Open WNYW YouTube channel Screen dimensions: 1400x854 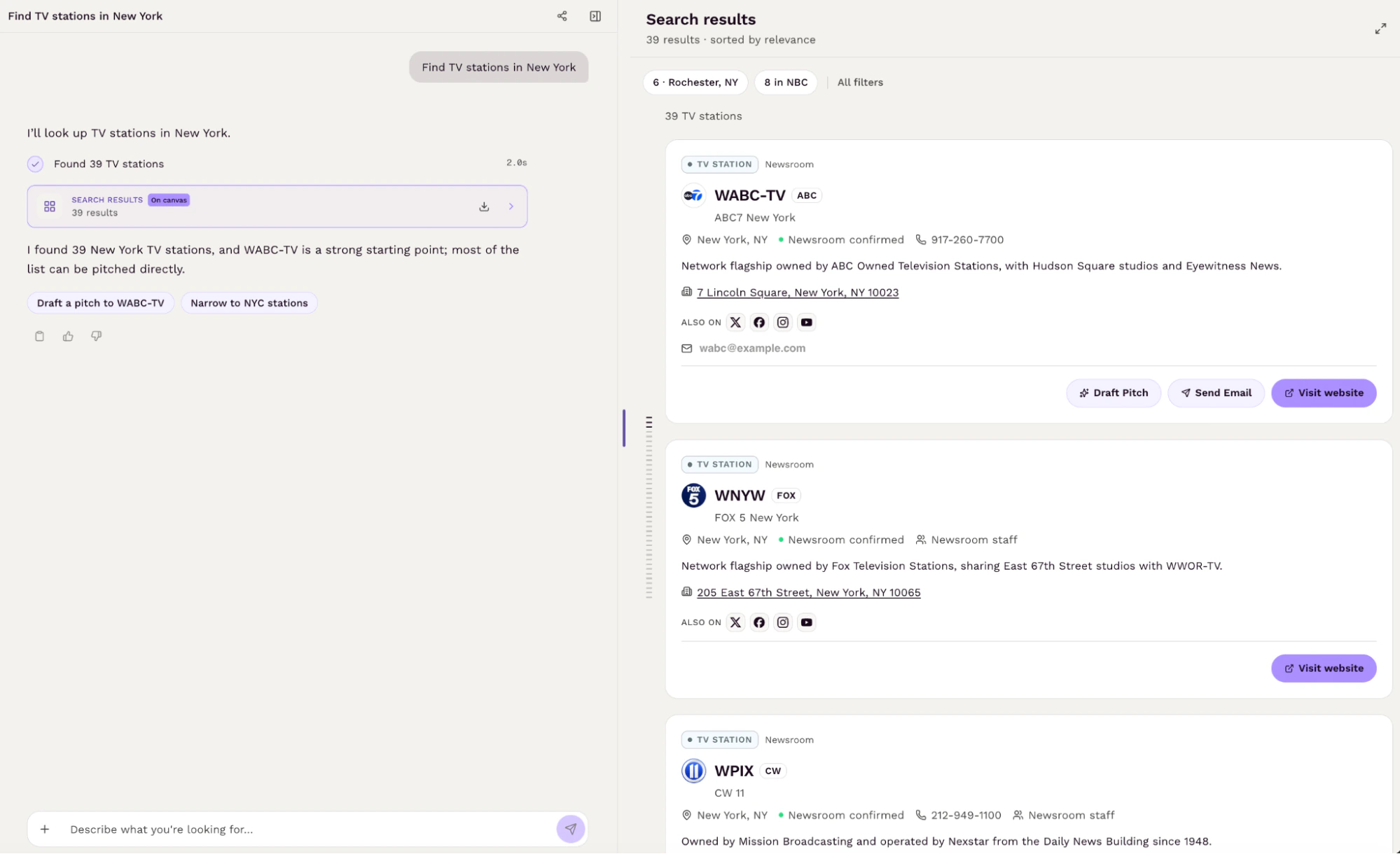pos(807,622)
